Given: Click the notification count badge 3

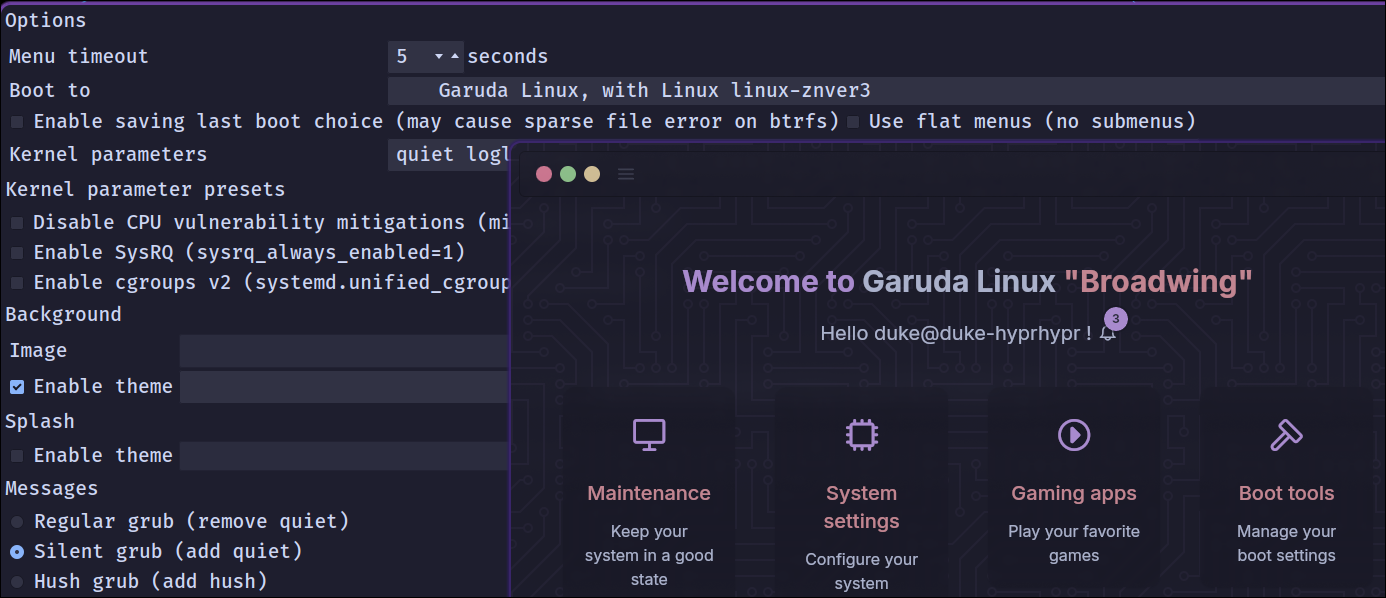Looking at the screenshot, I should pyautogui.click(x=1117, y=319).
